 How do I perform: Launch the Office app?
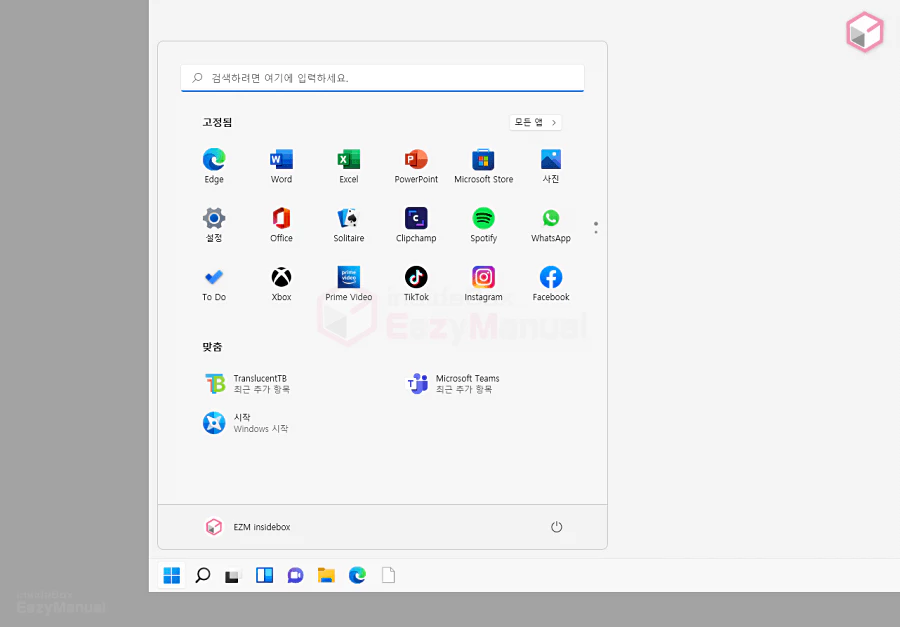coord(281,225)
